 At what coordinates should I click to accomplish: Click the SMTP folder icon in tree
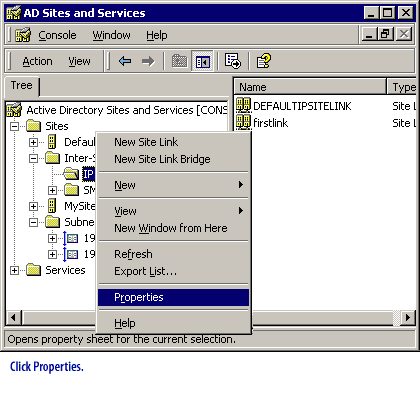[x=71, y=190]
